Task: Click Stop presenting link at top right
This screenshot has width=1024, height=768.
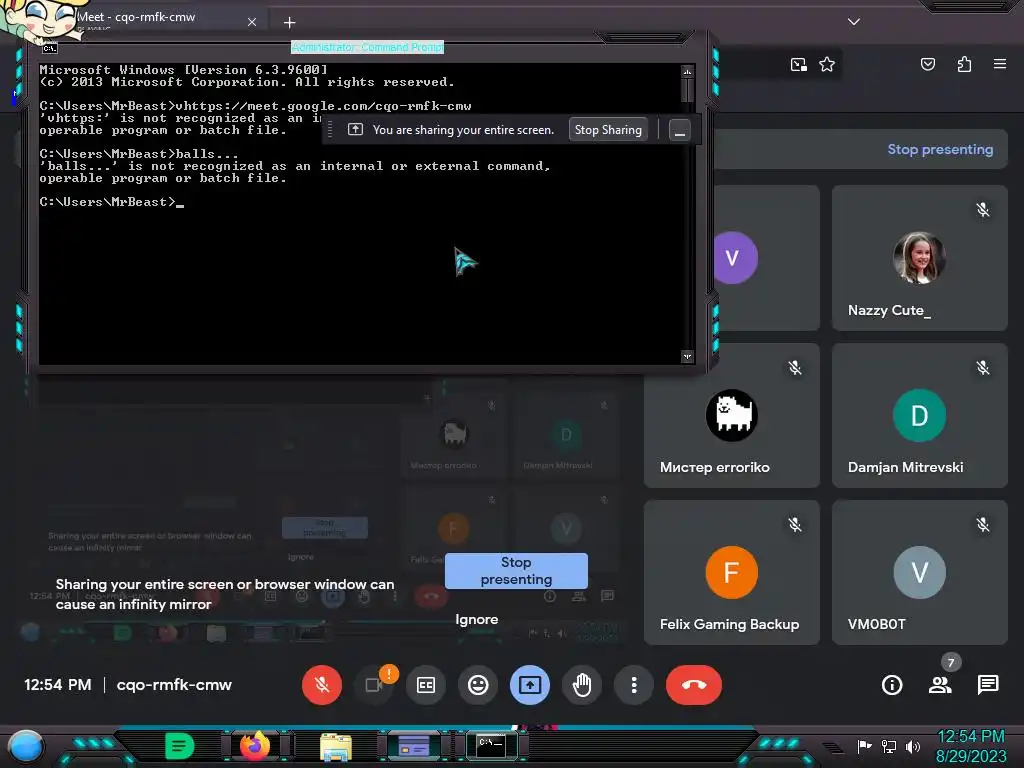Action: (x=940, y=150)
